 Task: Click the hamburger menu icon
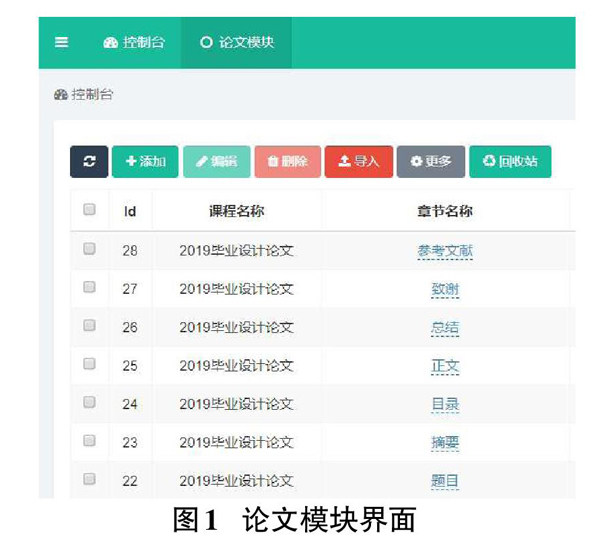(62, 43)
